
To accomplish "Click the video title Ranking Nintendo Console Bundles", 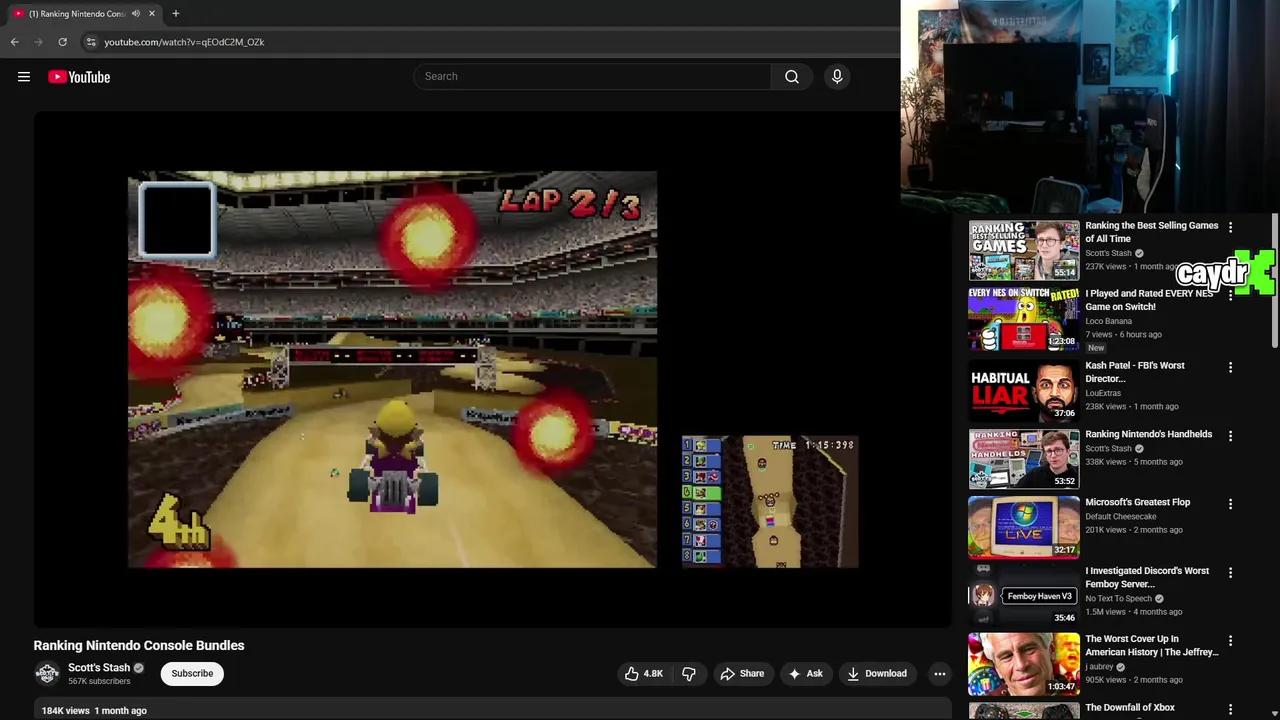I will coord(139,646).
